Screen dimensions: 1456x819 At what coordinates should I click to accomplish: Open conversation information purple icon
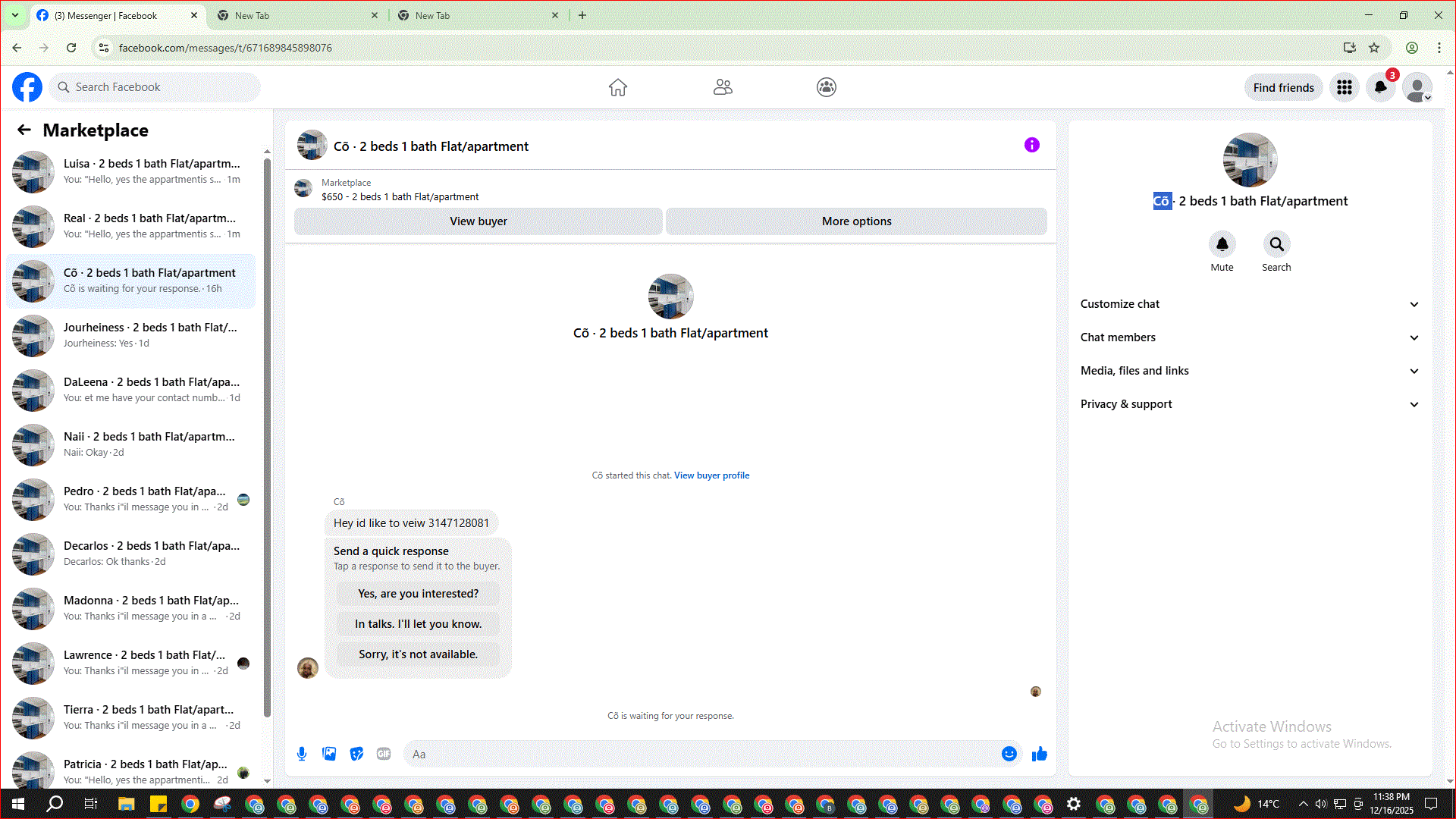coord(1032,145)
